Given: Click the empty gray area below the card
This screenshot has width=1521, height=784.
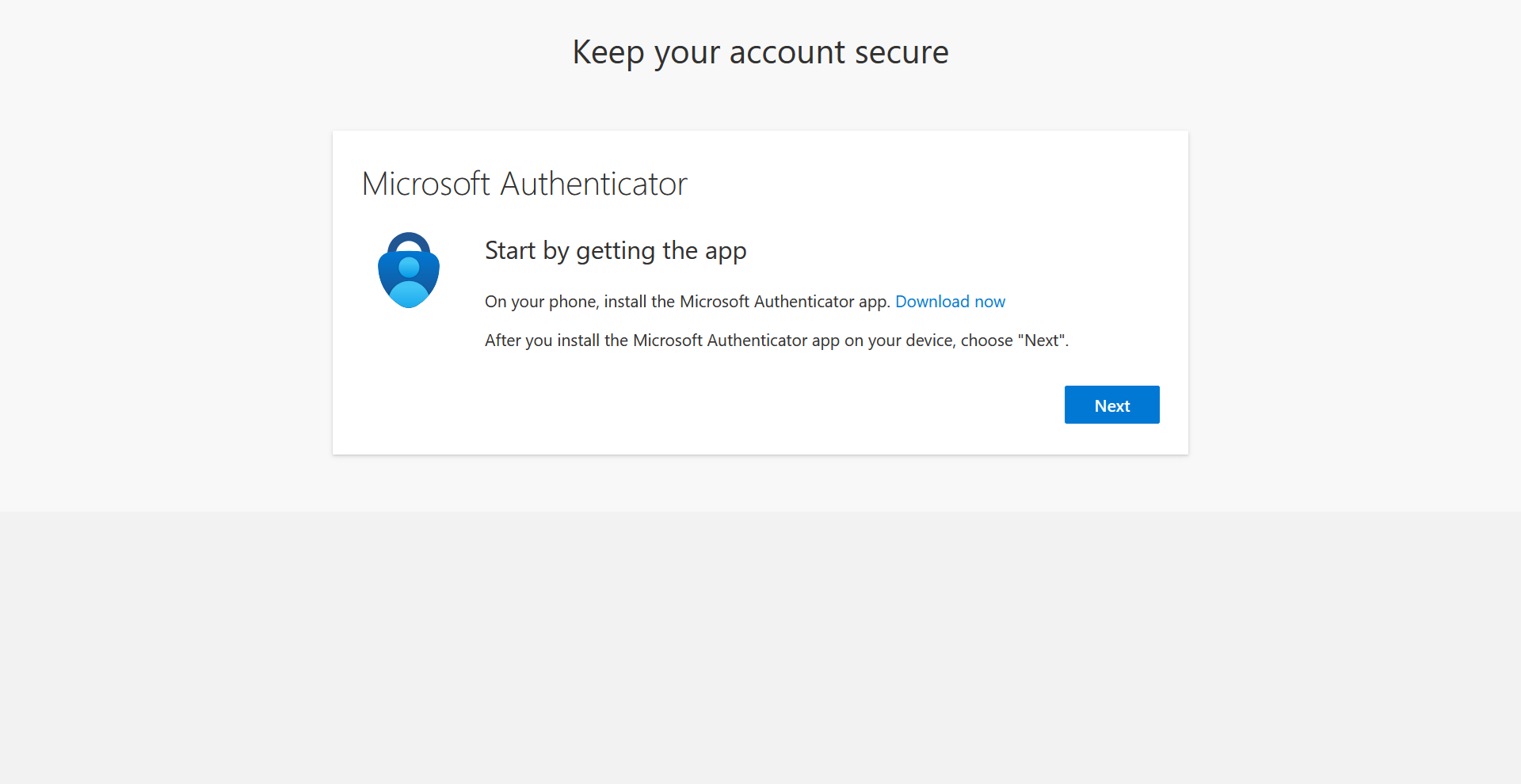Looking at the screenshot, I should point(760,634).
